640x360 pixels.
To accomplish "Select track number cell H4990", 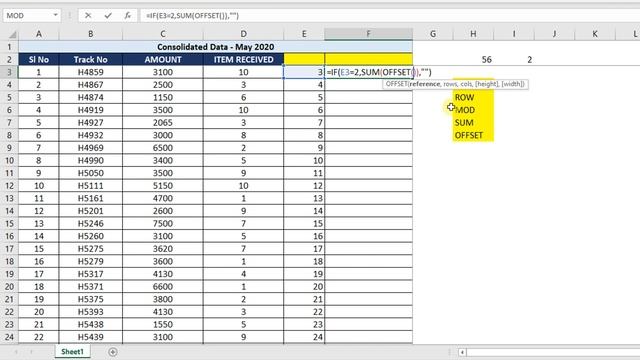I will pos(91,160).
